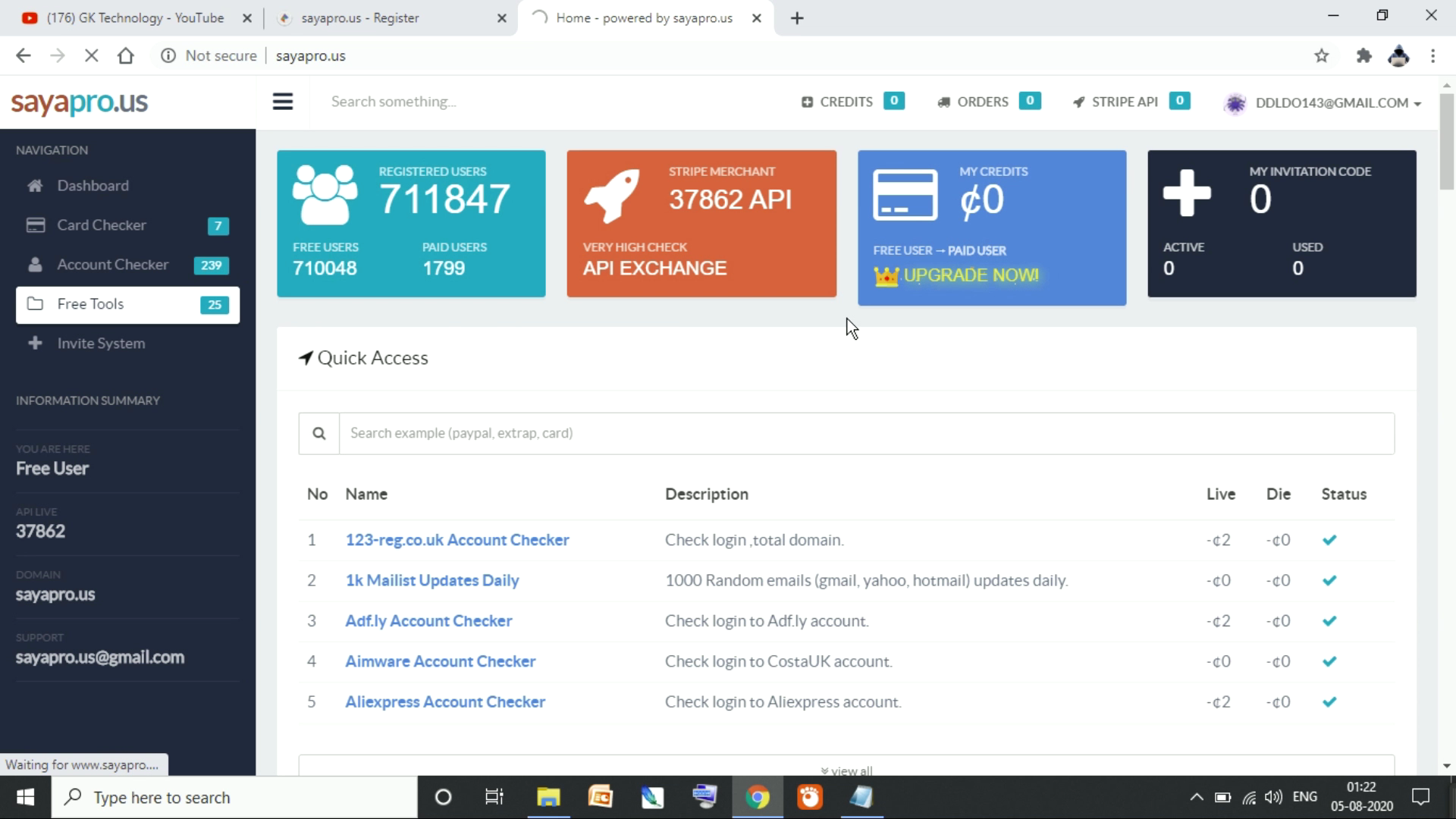This screenshot has height=819, width=1456.
Task: Click API EXCHANGE on the orange card
Action: click(x=654, y=268)
